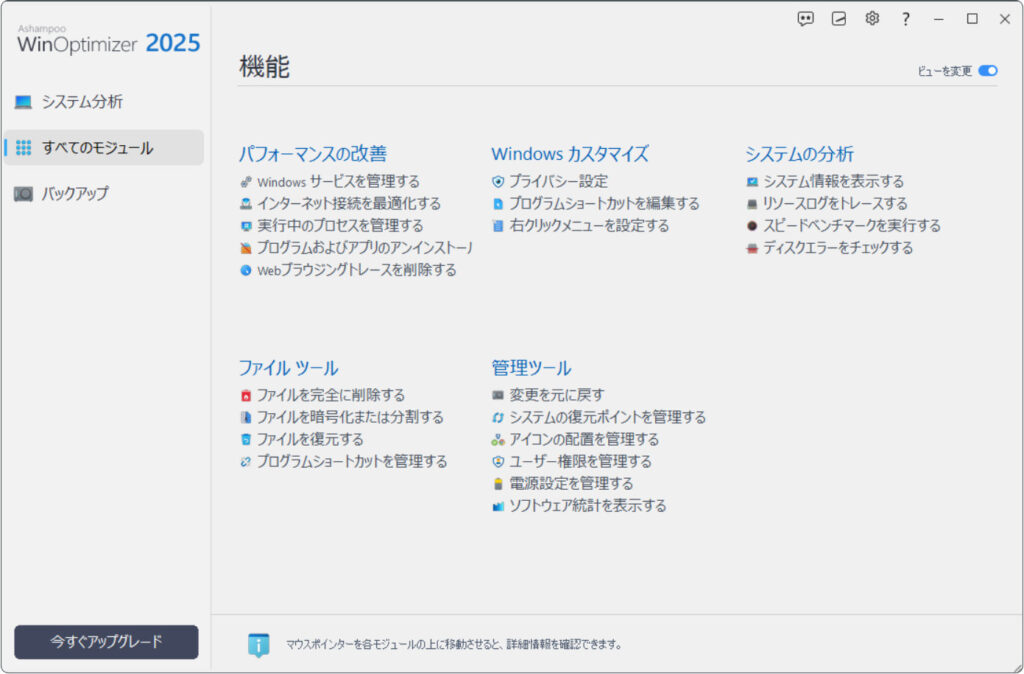Open ユーザー権限を管理する

(581, 462)
